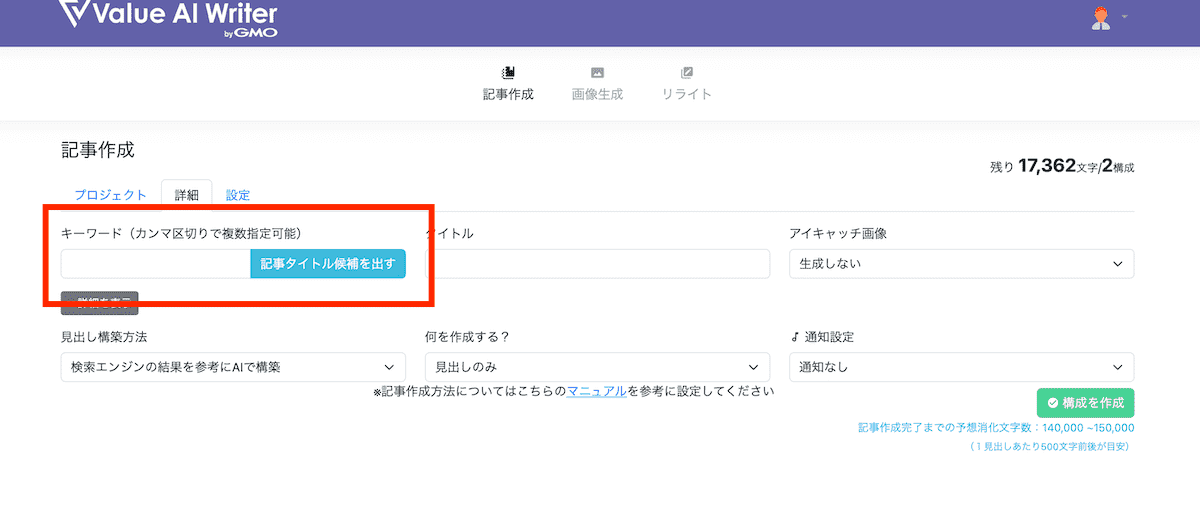The height and width of the screenshot is (522, 1200).
Task: Expand the 通知設定 dropdown showing 通知なし
Action: point(961,367)
